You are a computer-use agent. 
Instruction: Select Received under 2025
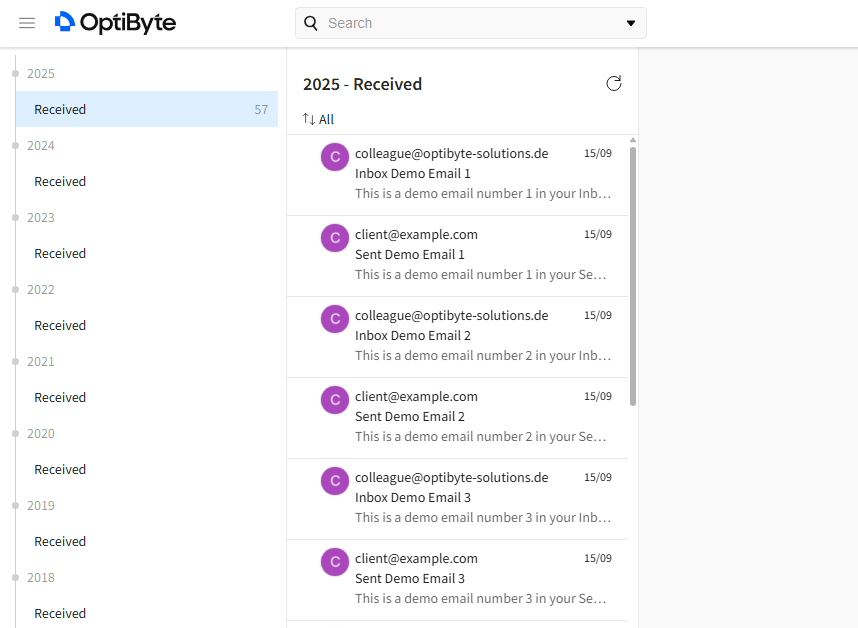147,109
